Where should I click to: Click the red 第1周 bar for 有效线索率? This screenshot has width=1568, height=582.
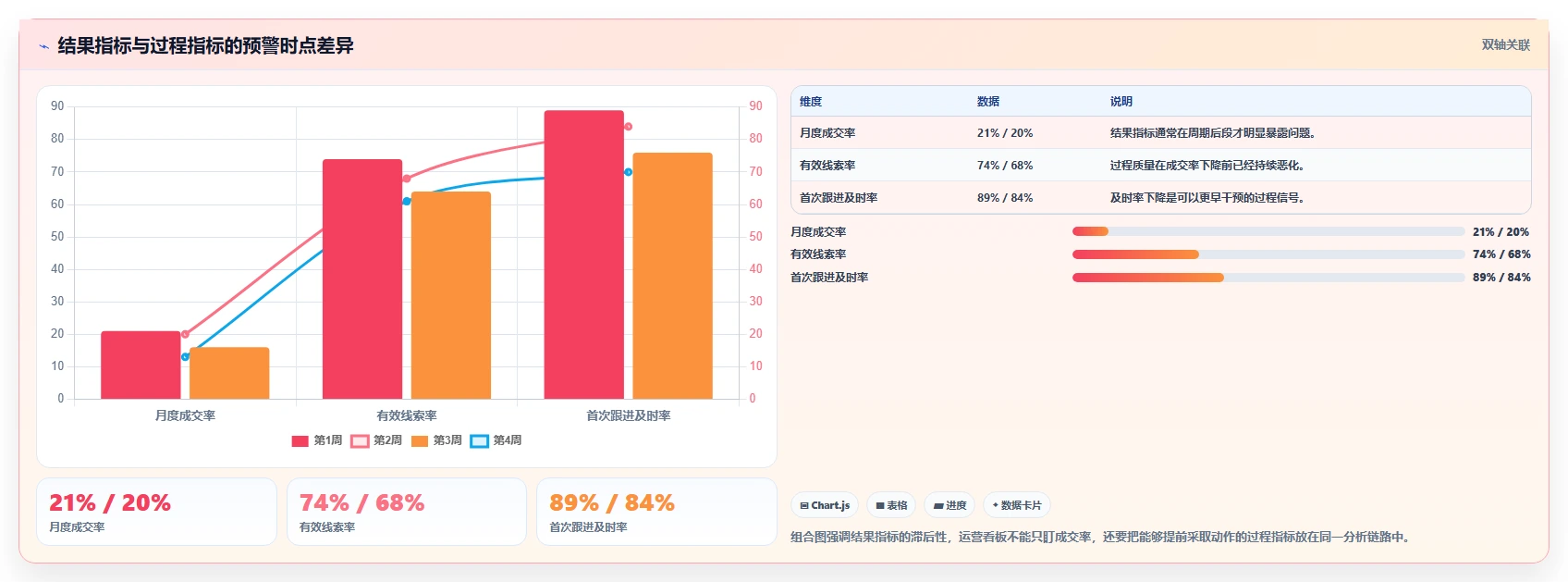coord(362,279)
